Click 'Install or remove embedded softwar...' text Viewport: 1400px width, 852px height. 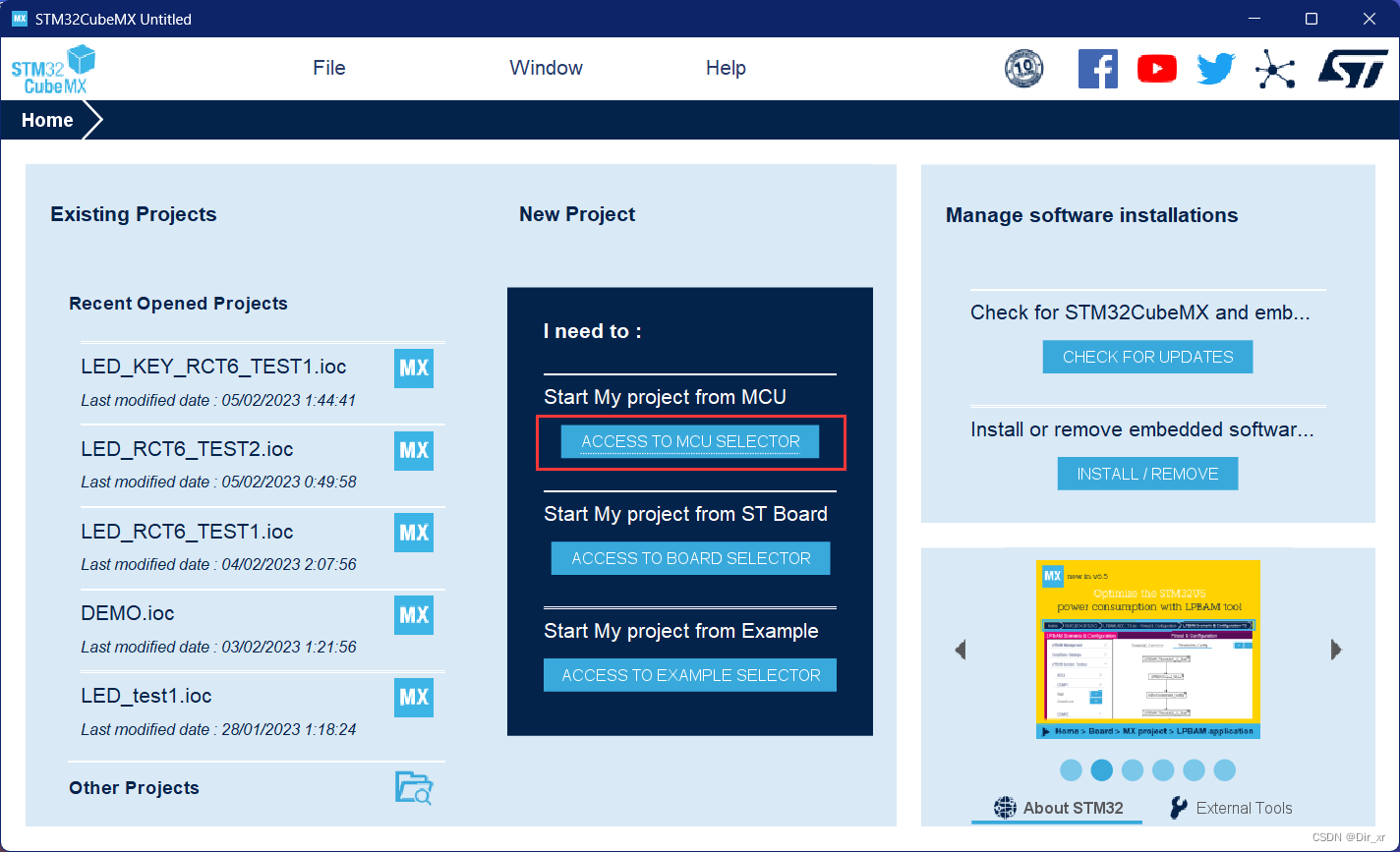(x=1142, y=429)
